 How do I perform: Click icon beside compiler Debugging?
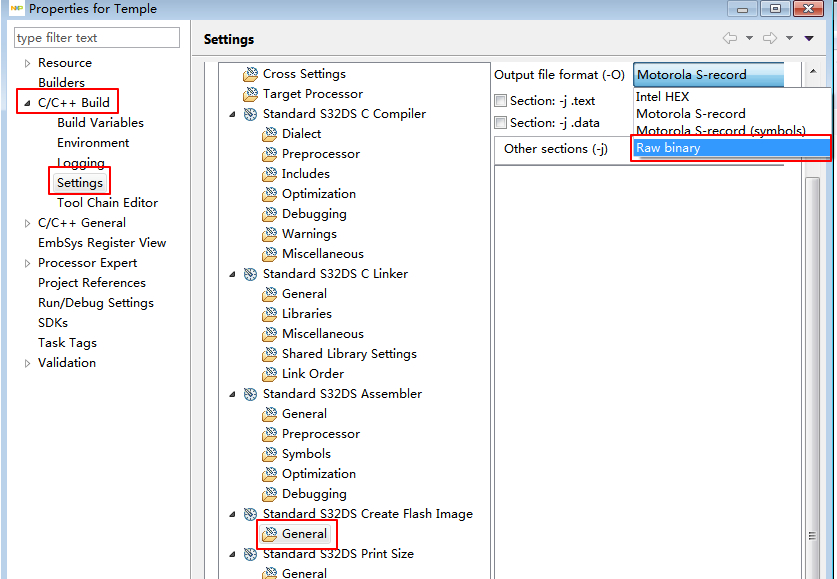tap(270, 214)
